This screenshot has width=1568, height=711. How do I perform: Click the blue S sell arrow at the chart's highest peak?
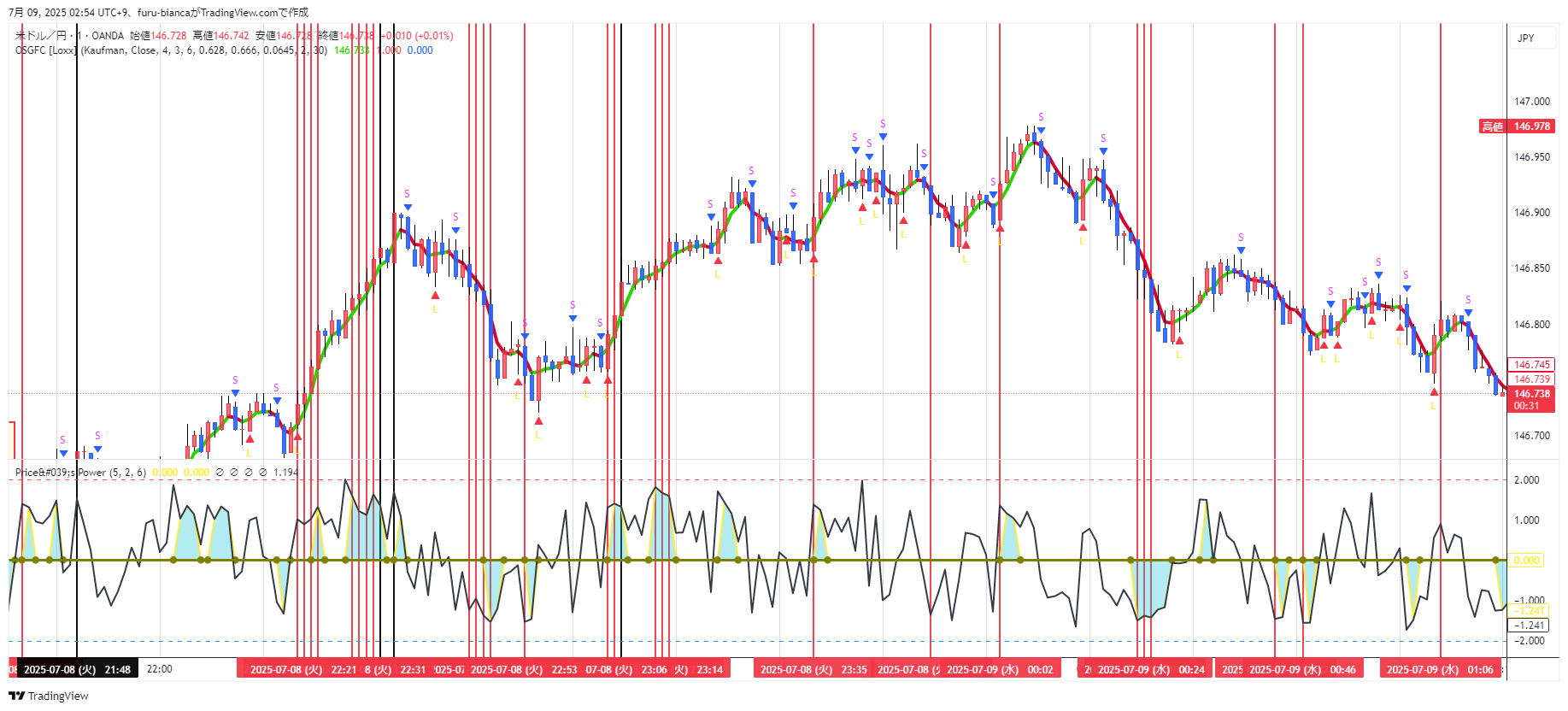(1041, 131)
